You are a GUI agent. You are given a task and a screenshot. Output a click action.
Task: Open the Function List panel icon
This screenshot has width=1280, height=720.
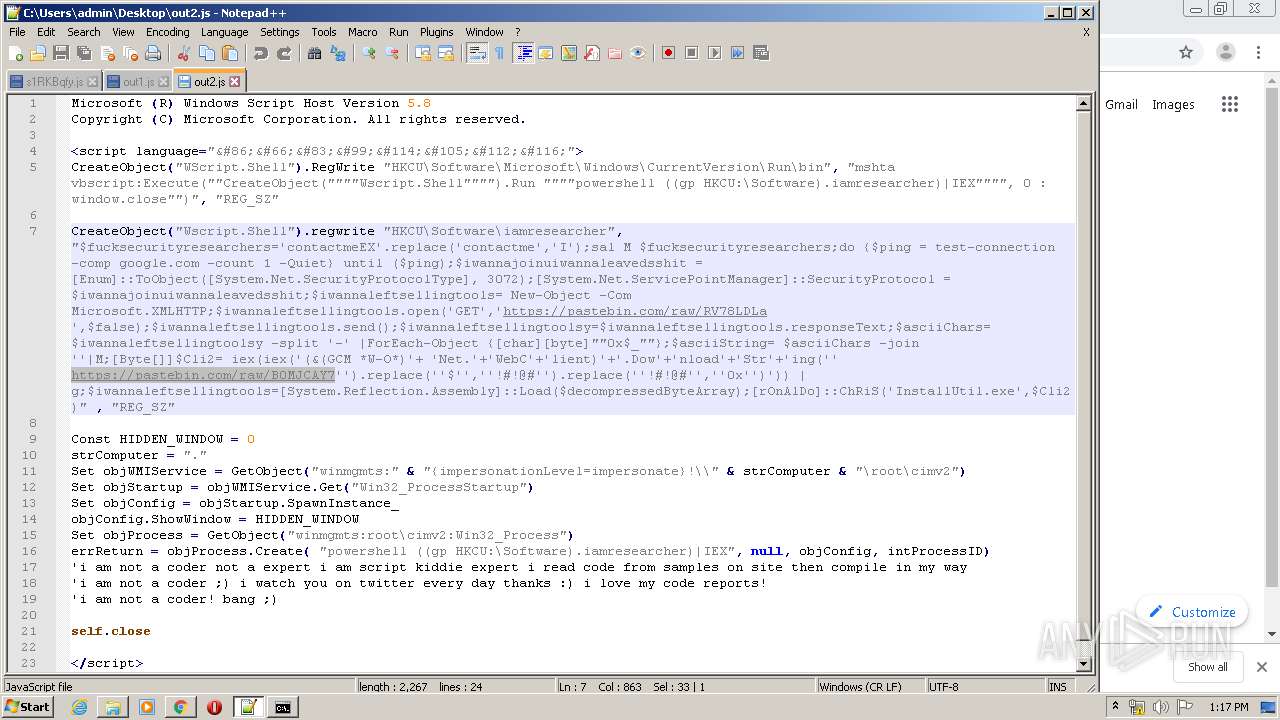click(592, 53)
